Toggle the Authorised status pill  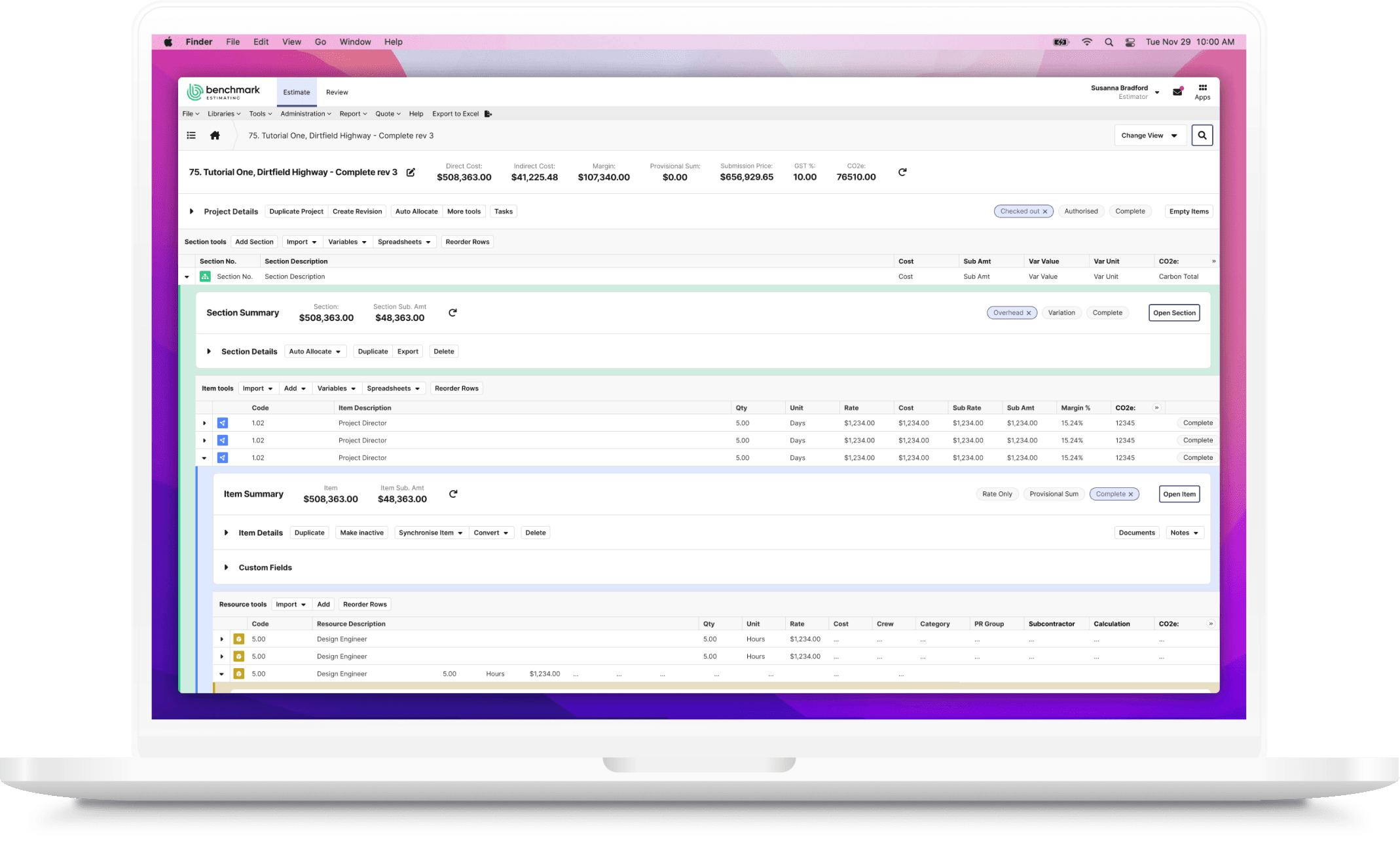tap(1080, 212)
